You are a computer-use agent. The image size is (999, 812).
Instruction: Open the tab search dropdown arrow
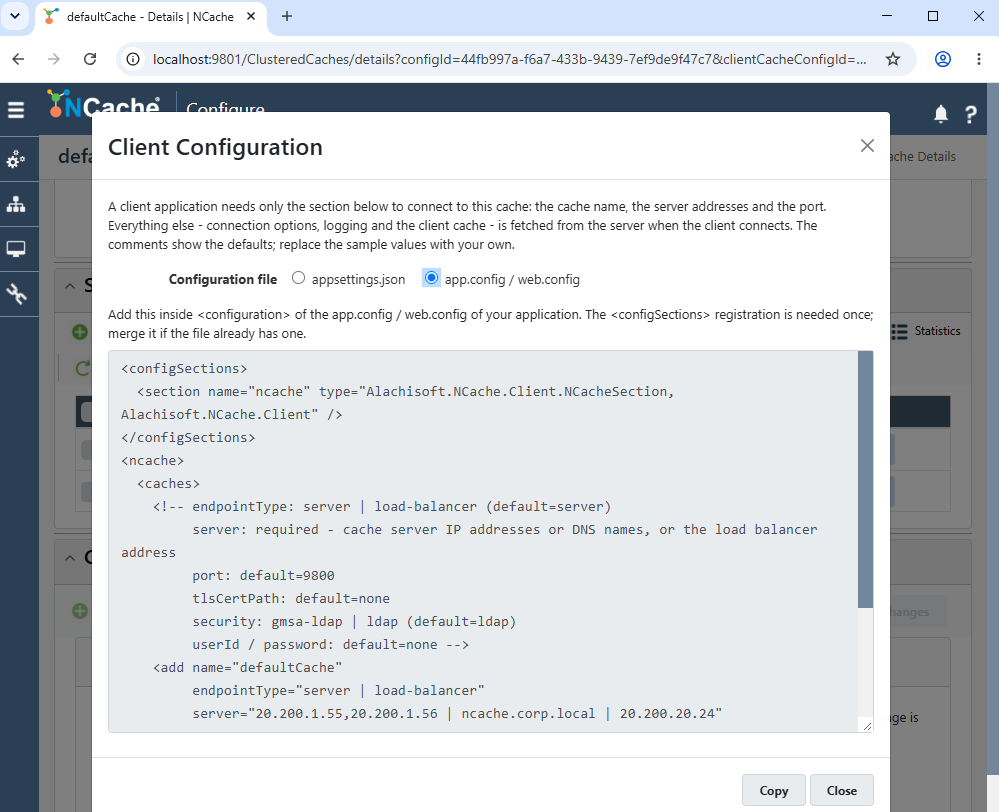[x=15, y=16]
